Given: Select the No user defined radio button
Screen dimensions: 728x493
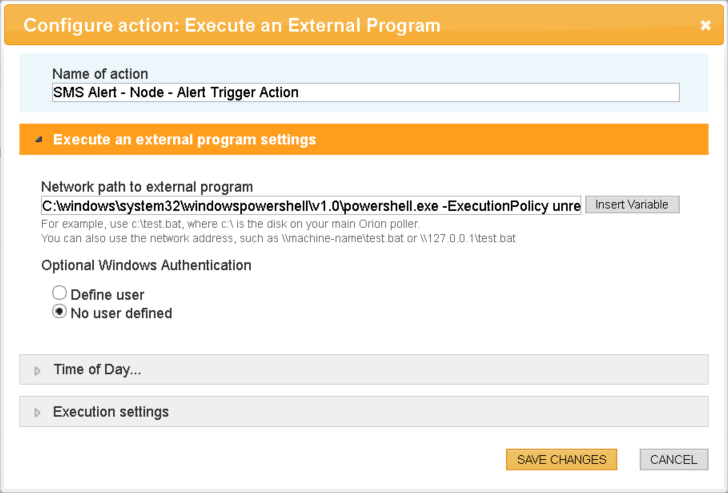Looking at the screenshot, I should [x=60, y=312].
